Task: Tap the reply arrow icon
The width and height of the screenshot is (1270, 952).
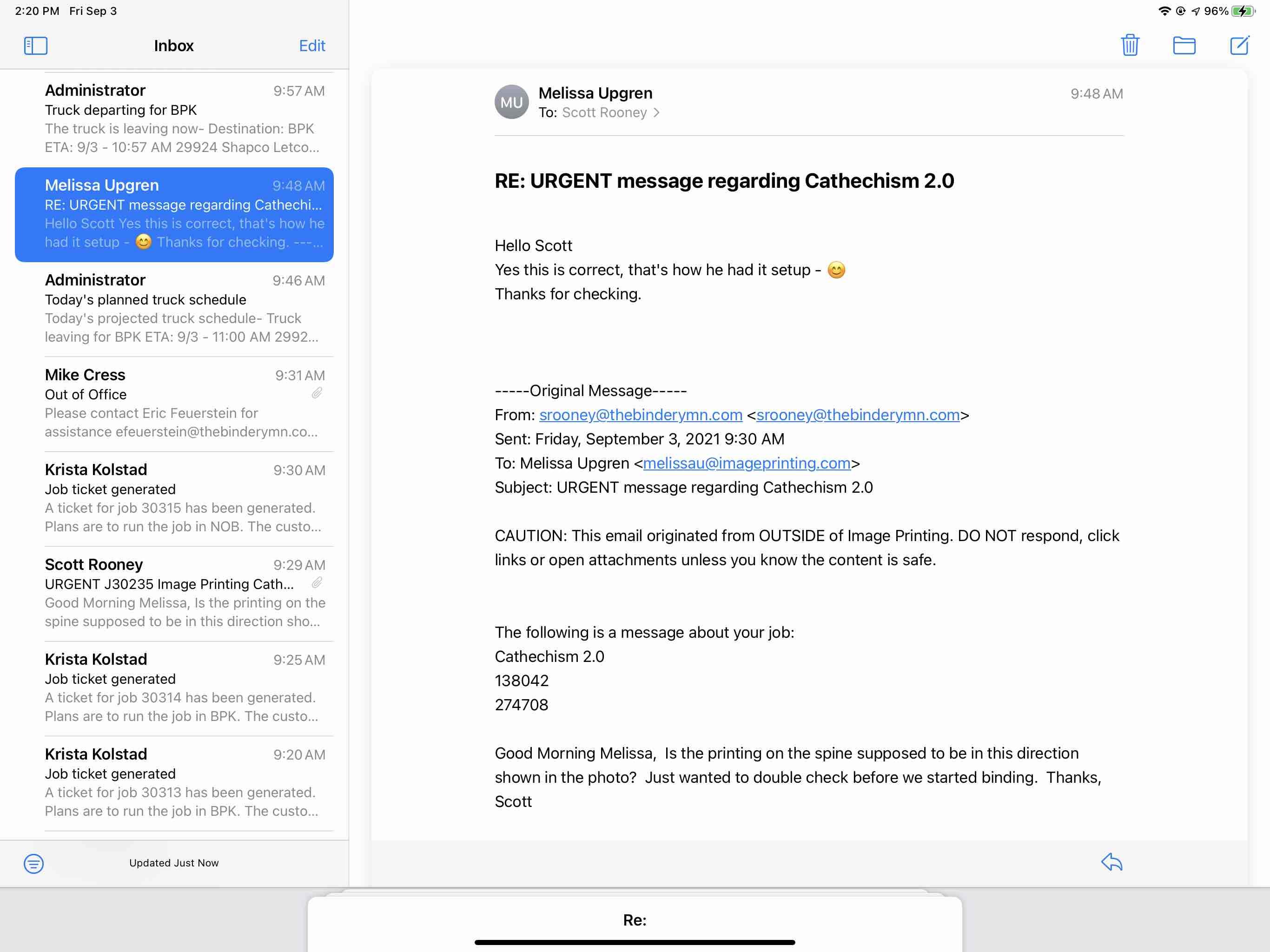Action: click(1111, 862)
